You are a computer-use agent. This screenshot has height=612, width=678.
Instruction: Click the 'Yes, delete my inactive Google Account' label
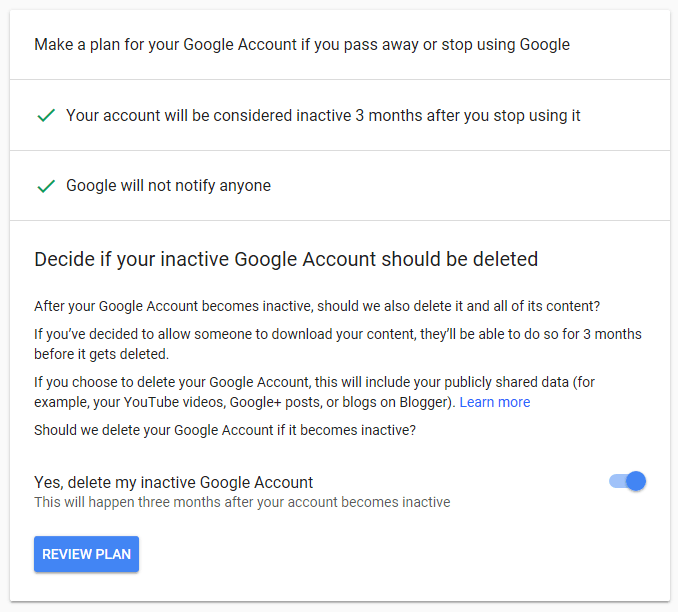point(174,482)
